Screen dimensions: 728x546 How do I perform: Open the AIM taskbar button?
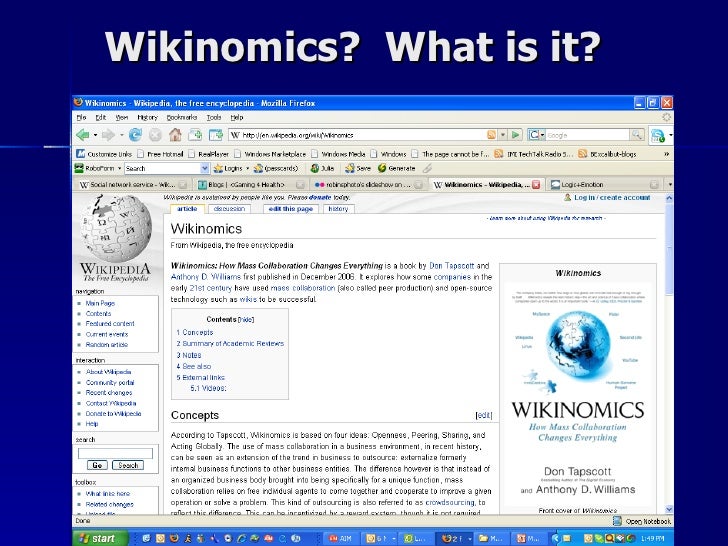coord(340,538)
